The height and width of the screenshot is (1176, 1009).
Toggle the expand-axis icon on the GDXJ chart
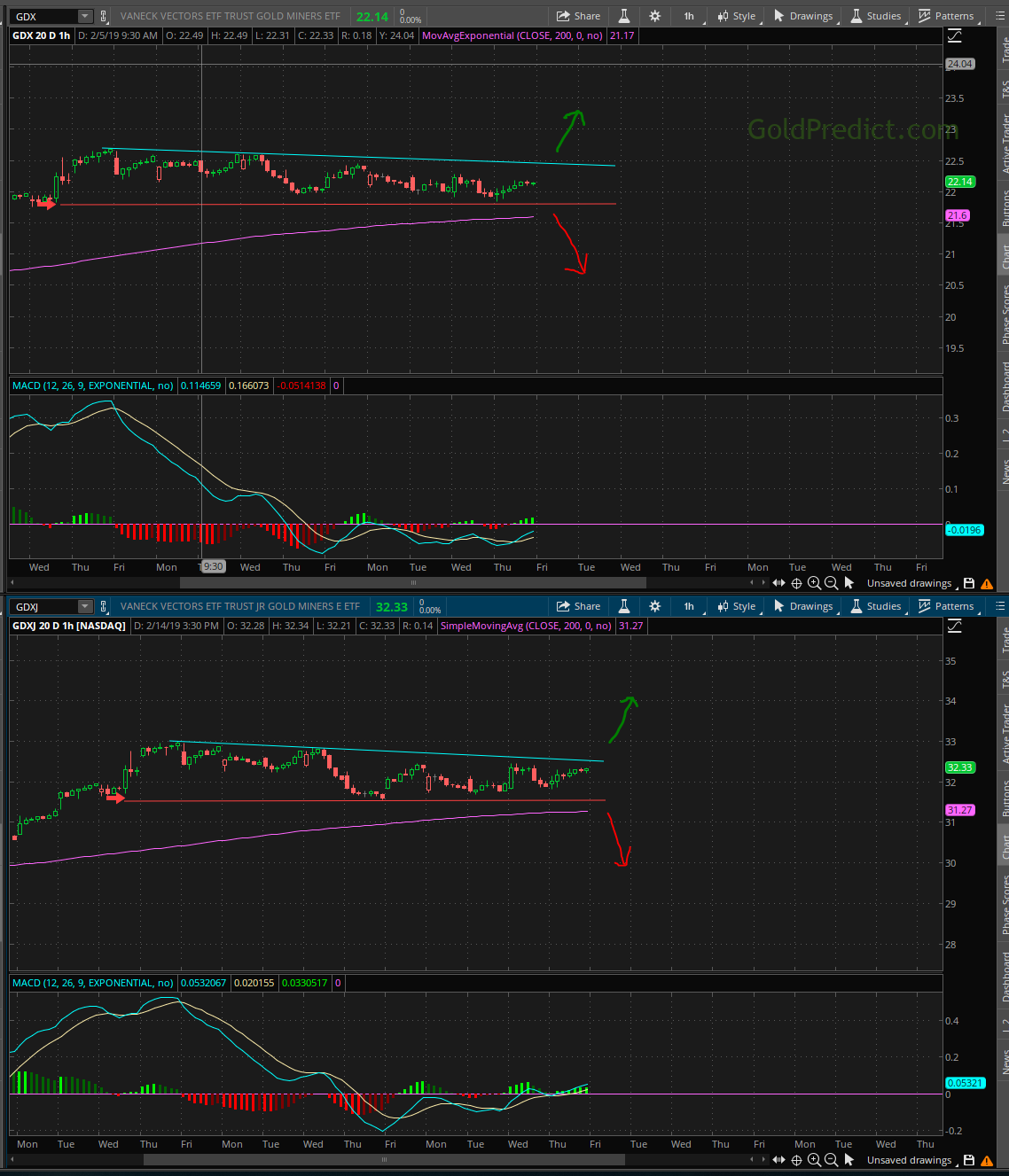click(x=955, y=626)
